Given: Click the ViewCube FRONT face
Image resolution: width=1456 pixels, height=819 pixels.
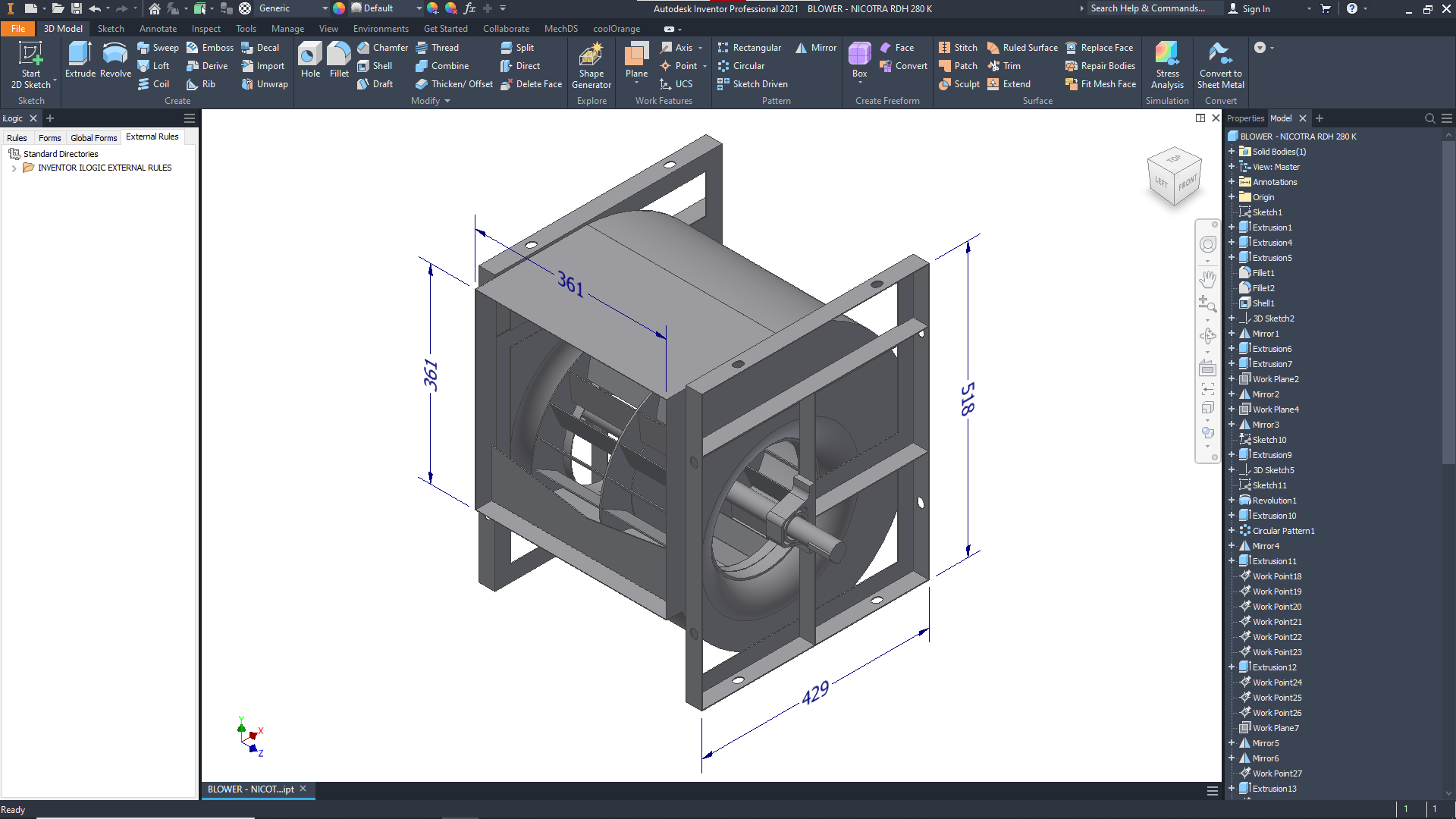Looking at the screenshot, I should pyautogui.click(x=1187, y=183).
